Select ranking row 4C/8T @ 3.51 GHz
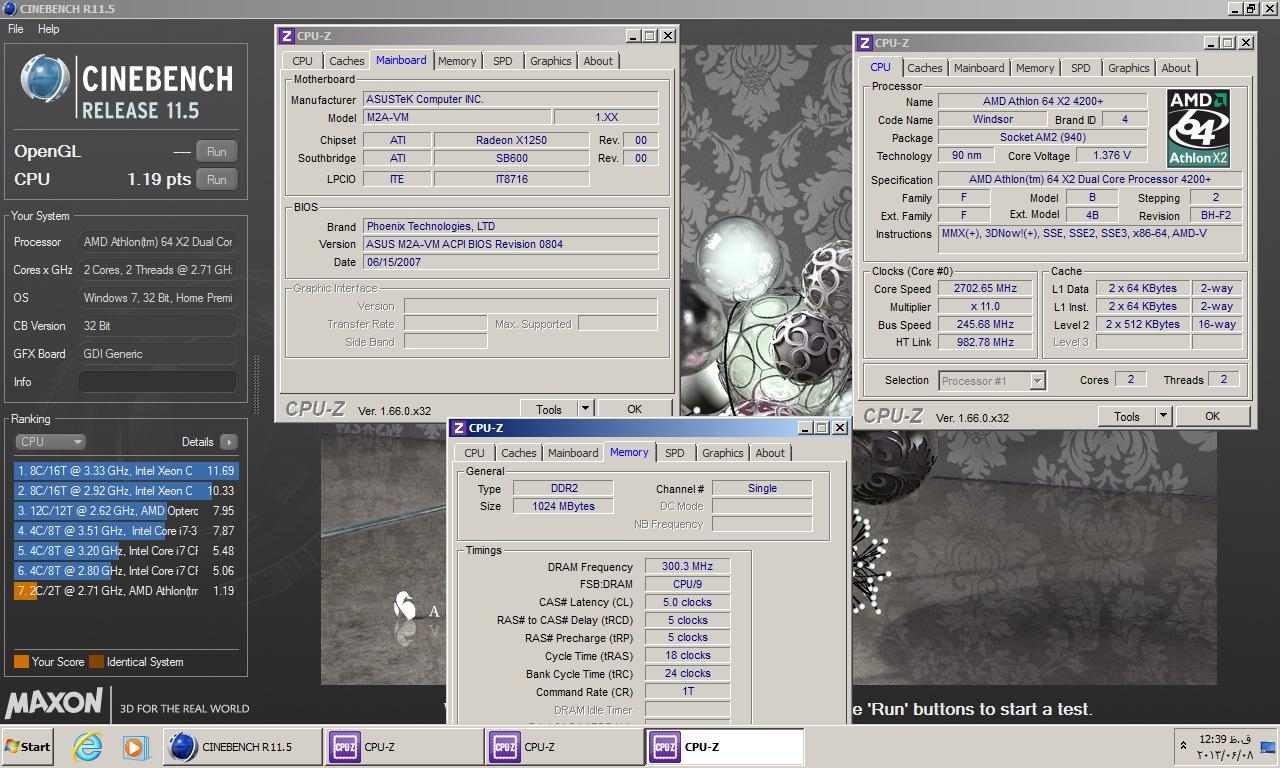Viewport: 1280px width, 768px height. pos(126,530)
